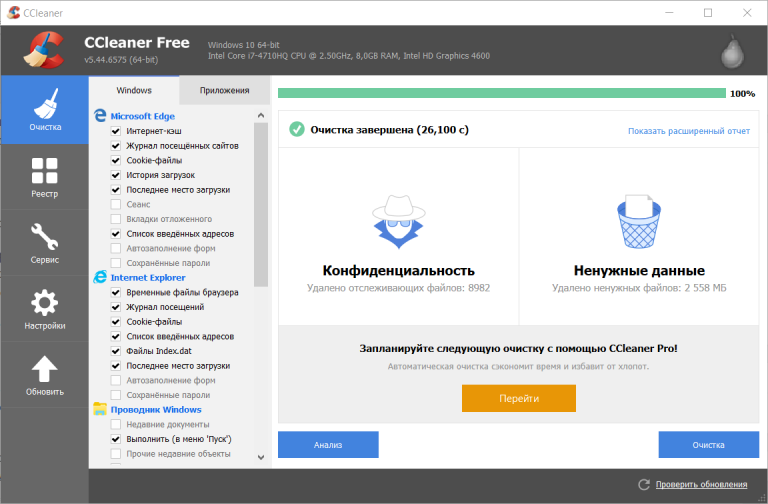
Task: Click the blue Очистка button
Action: click(709, 445)
